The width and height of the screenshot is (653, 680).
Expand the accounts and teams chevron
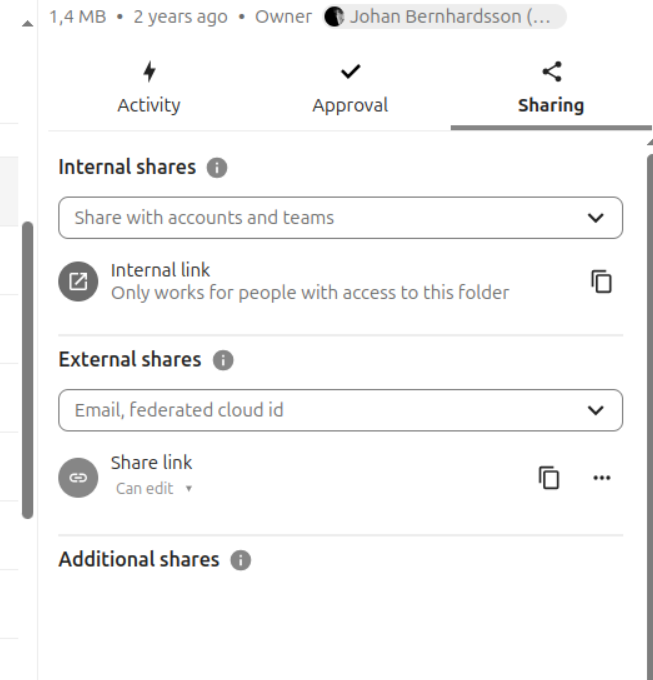tap(596, 218)
